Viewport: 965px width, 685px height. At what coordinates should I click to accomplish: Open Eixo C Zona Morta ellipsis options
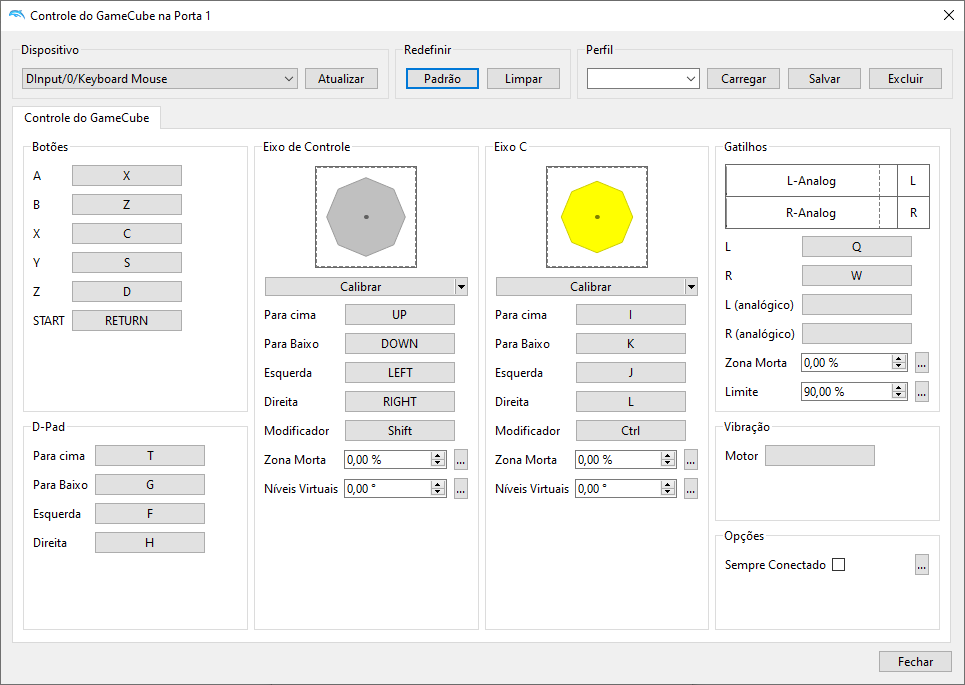pyautogui.click(x=691, y=459)
